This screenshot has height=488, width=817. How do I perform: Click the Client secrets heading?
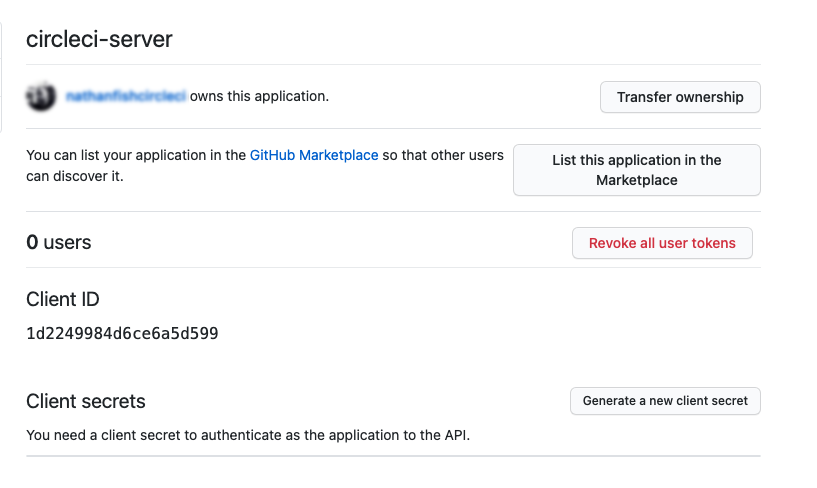tap(86, 401)
